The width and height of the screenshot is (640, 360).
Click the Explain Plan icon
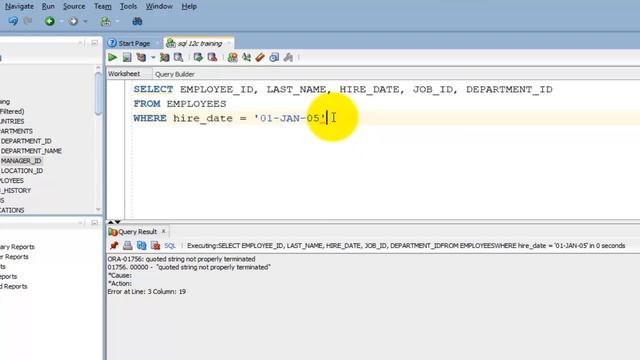pyautogui.click(x=141, y=58)
